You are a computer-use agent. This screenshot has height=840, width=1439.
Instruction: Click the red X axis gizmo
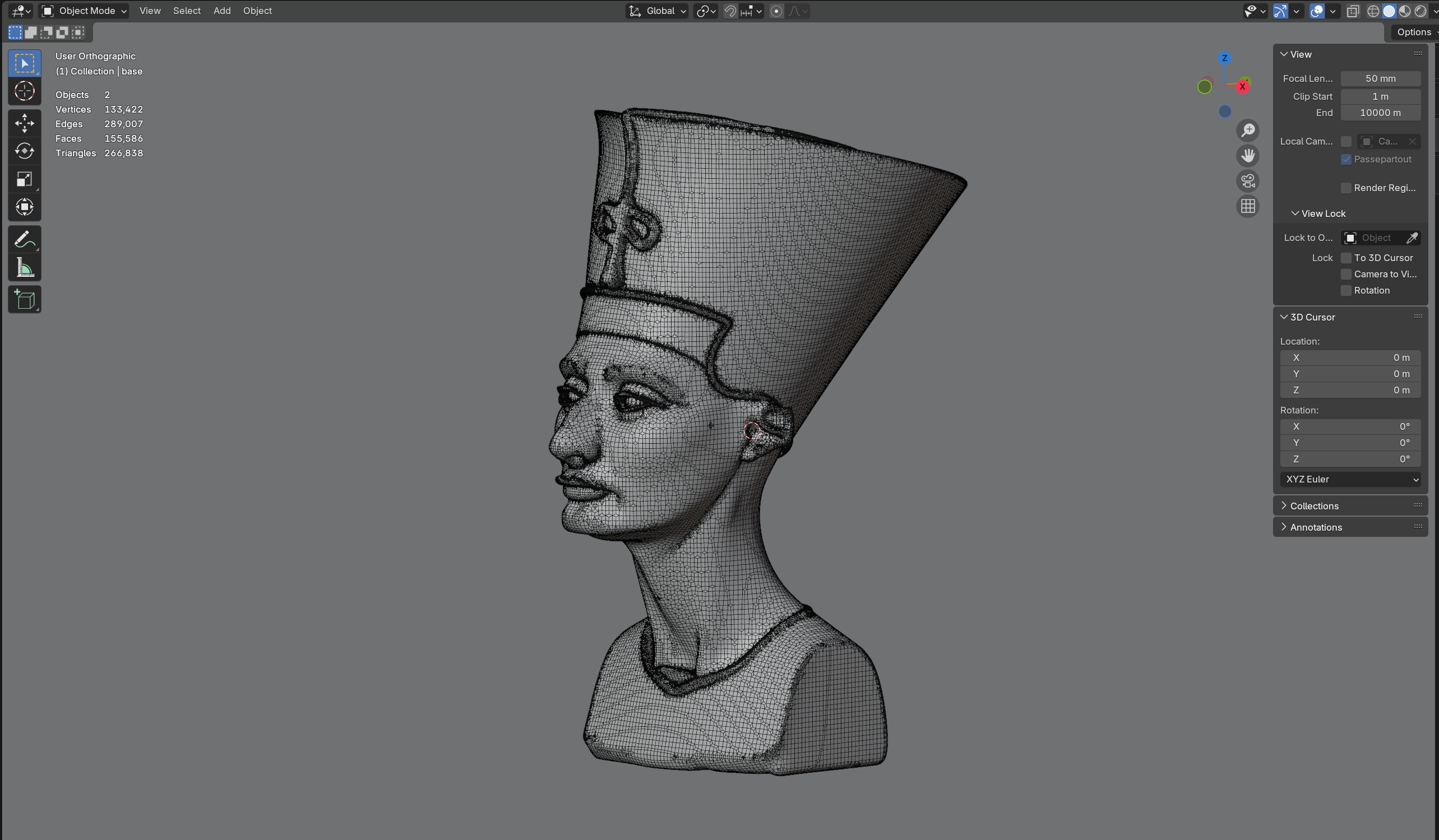[x=1242, y=87]
